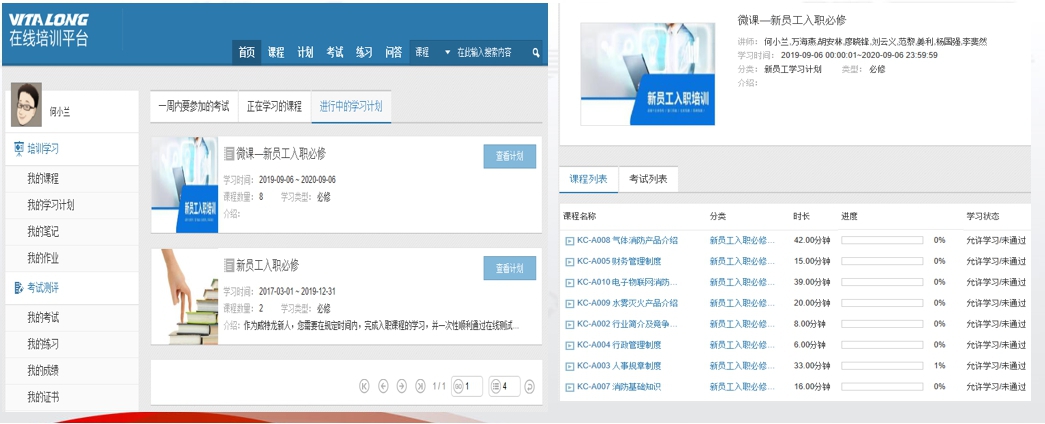The image size is (1045, 424).
Task: Click the 考试测评 section icon
Action: [x=19, y=288]
